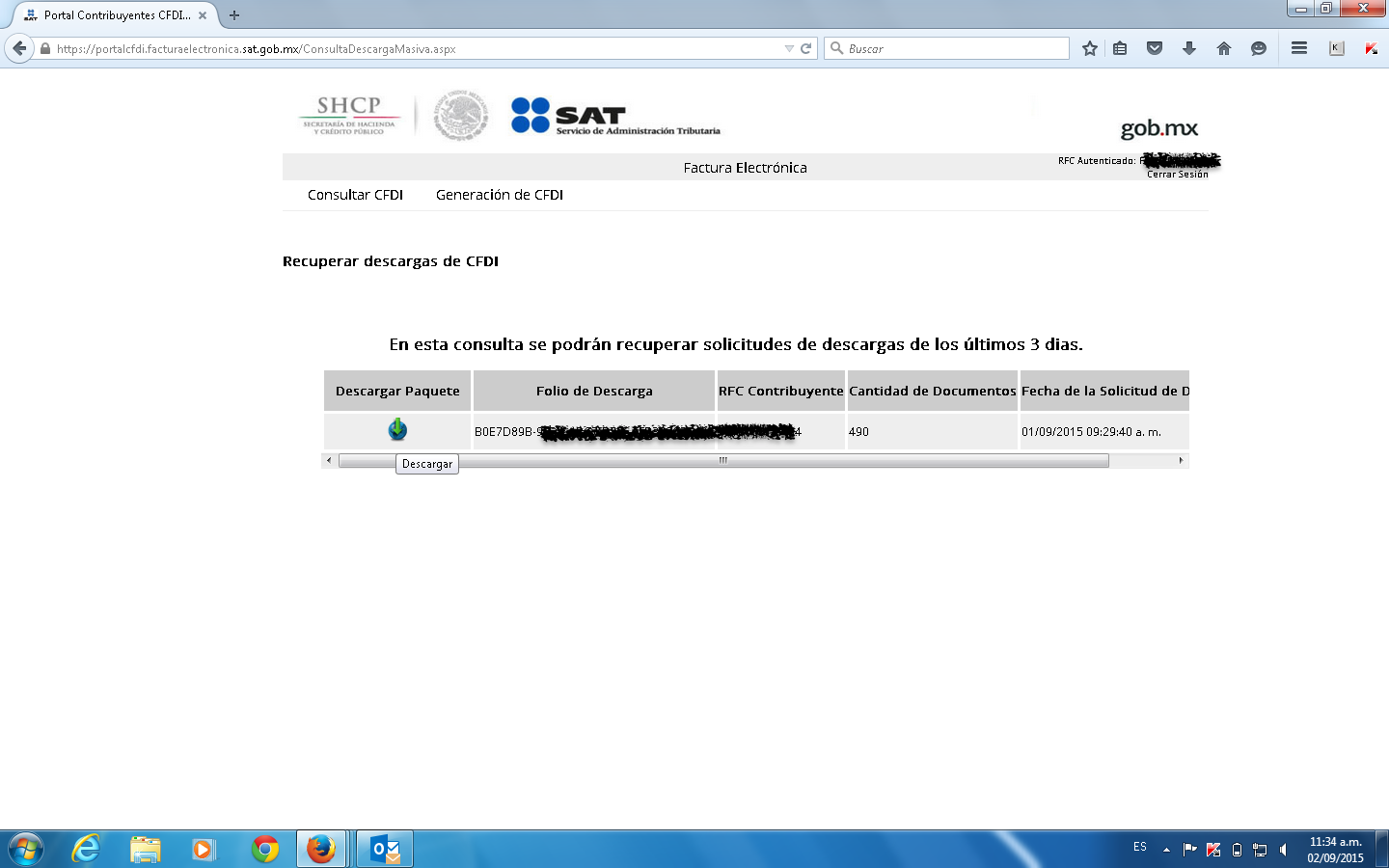Viewport: 1389px width, 868px height.
Task: Open the address bar history dropdown
Action: [790, 47]
